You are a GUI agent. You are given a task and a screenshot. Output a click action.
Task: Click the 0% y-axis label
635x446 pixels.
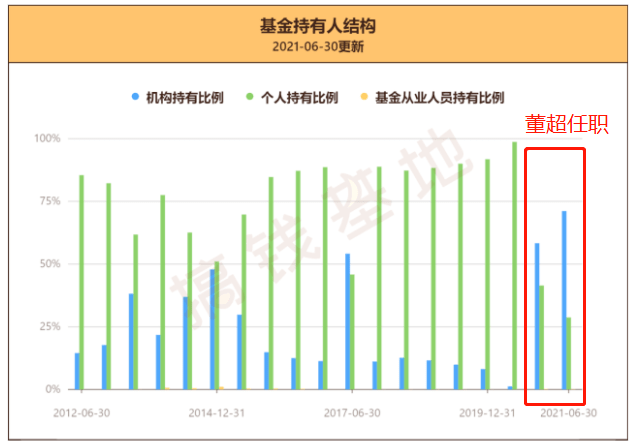click(53, 389)
